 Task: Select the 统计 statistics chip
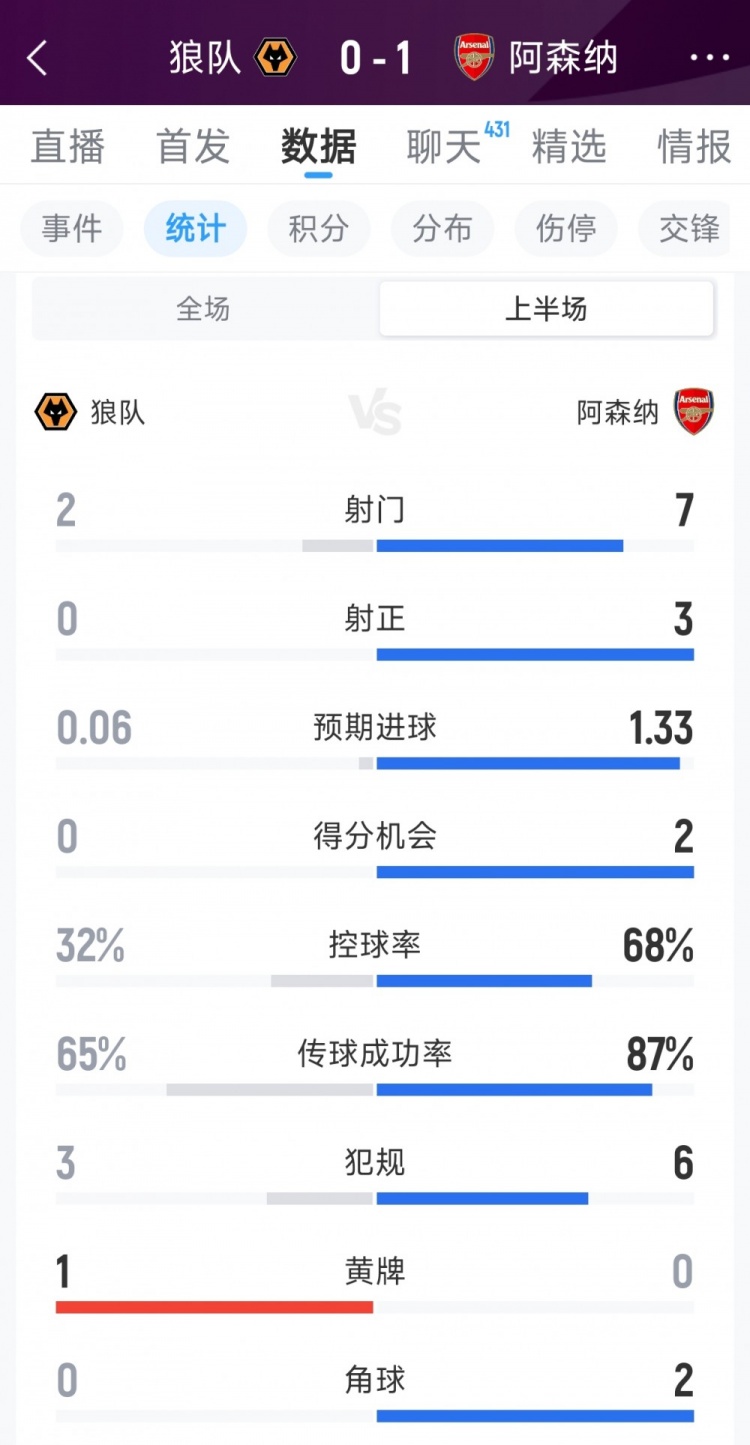pos(195,229)
